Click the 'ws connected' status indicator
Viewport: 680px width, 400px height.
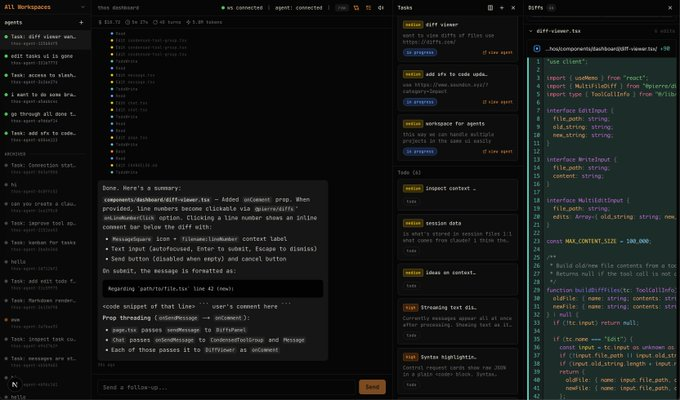tap(242, 8)
